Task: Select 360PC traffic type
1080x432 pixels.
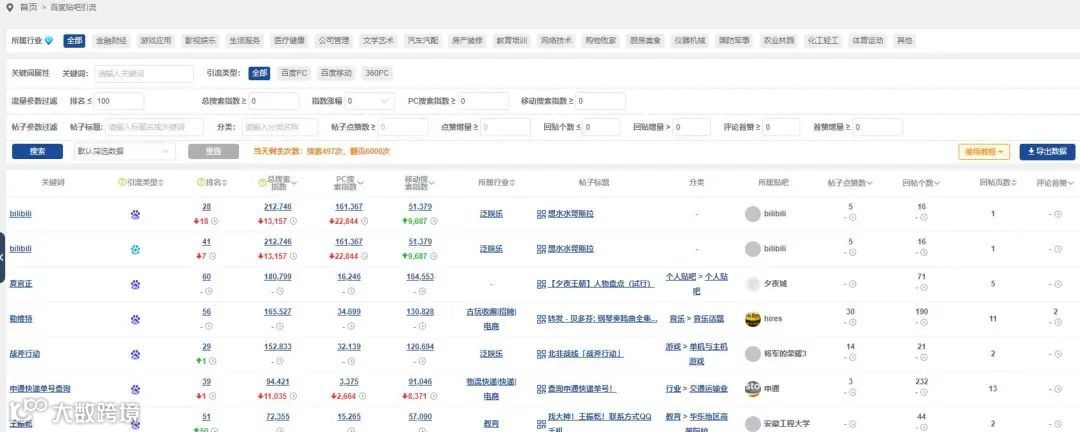Action: [377, 73]
